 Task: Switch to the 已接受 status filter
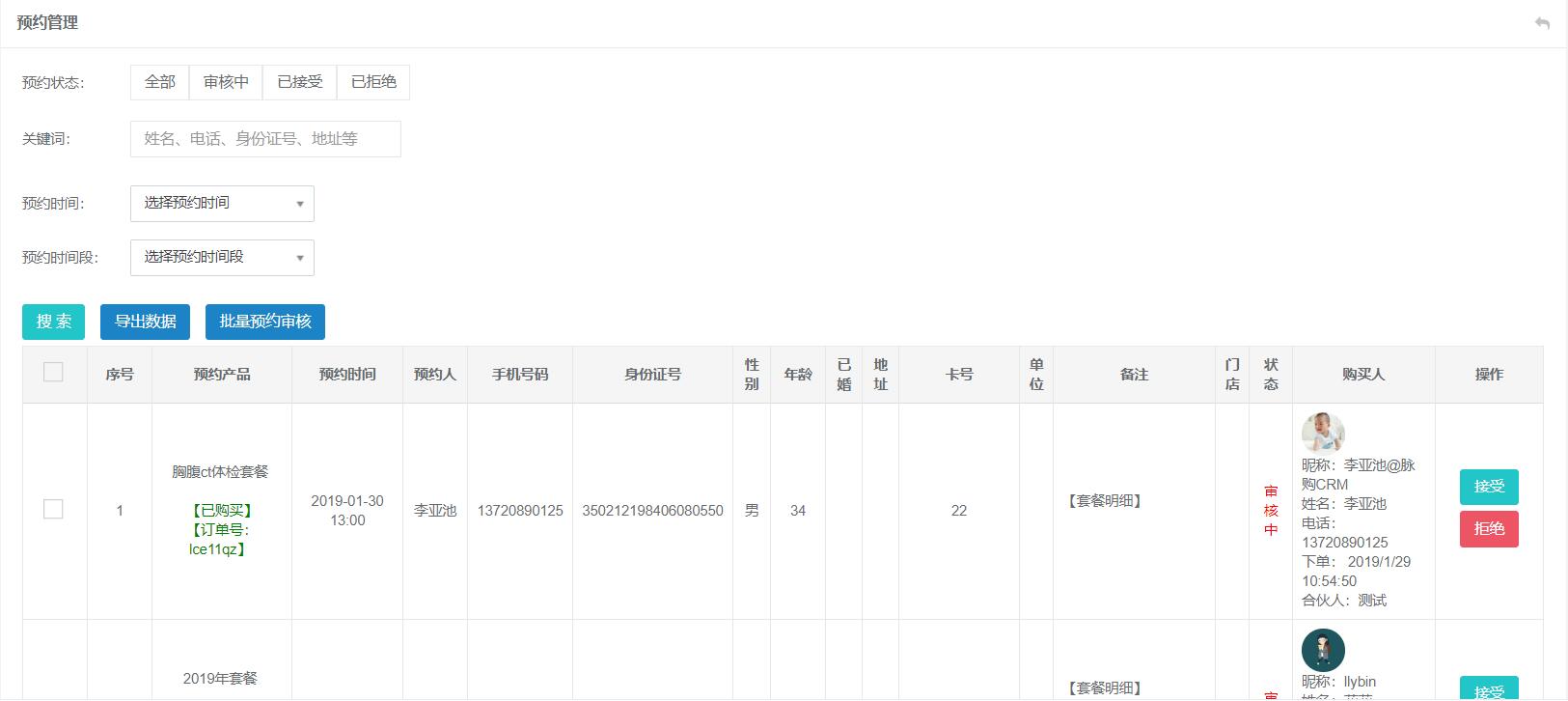300,82
